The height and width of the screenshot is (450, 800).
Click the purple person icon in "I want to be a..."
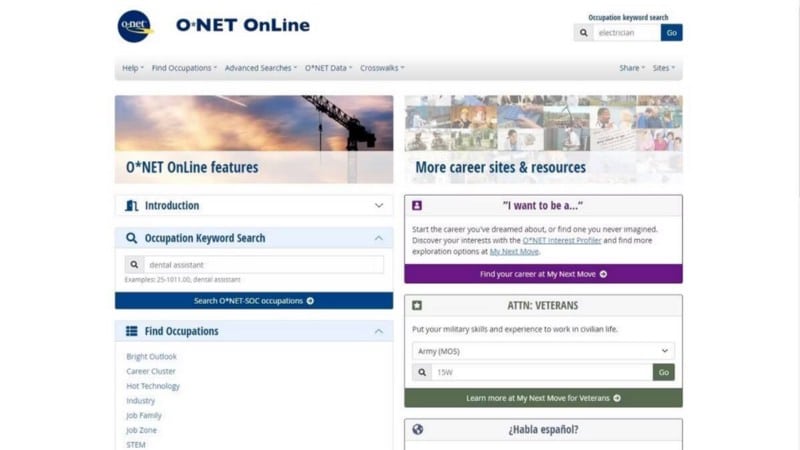[x=417, y=206]
